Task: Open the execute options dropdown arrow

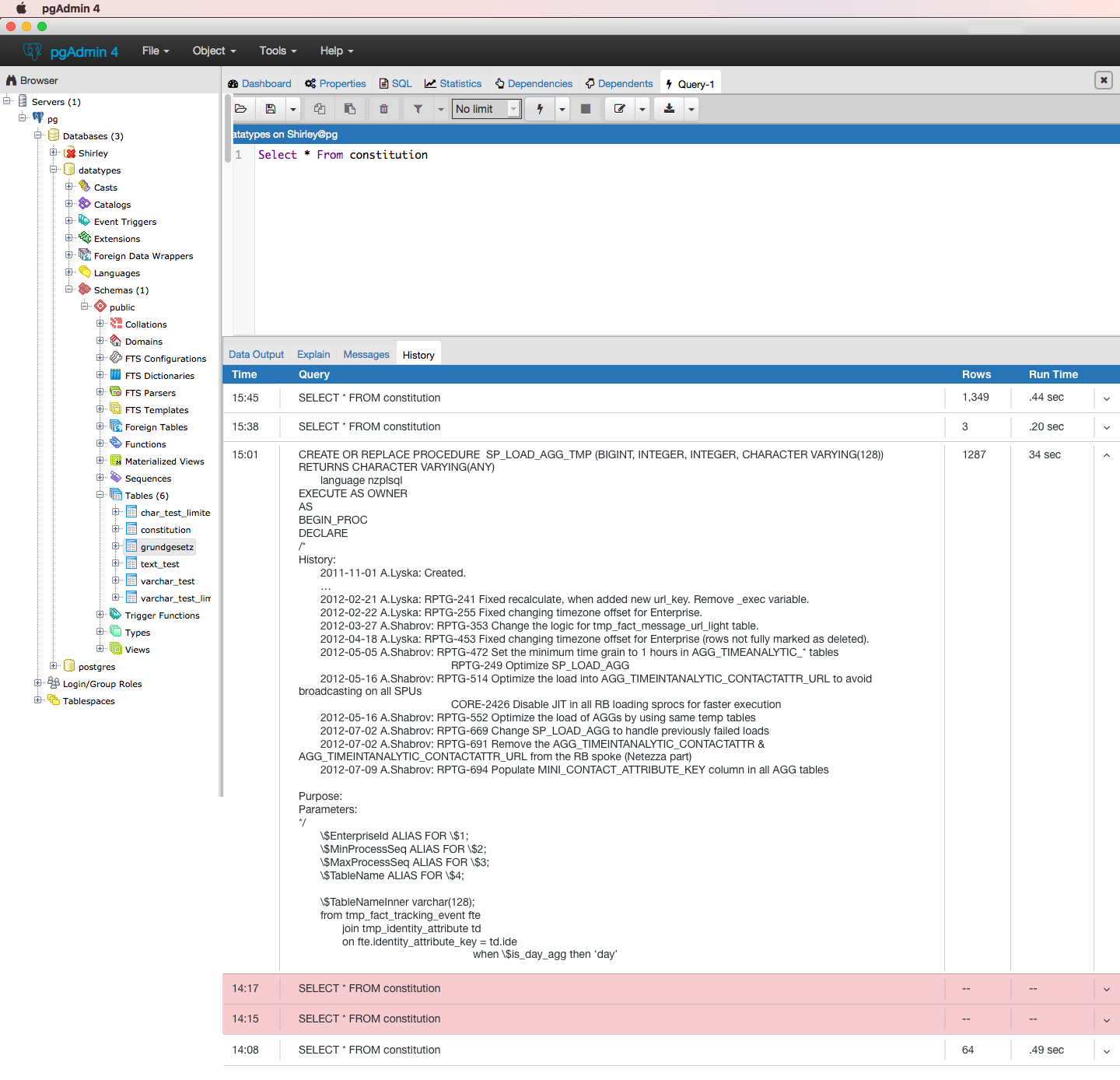Action: tap(562, 109)
